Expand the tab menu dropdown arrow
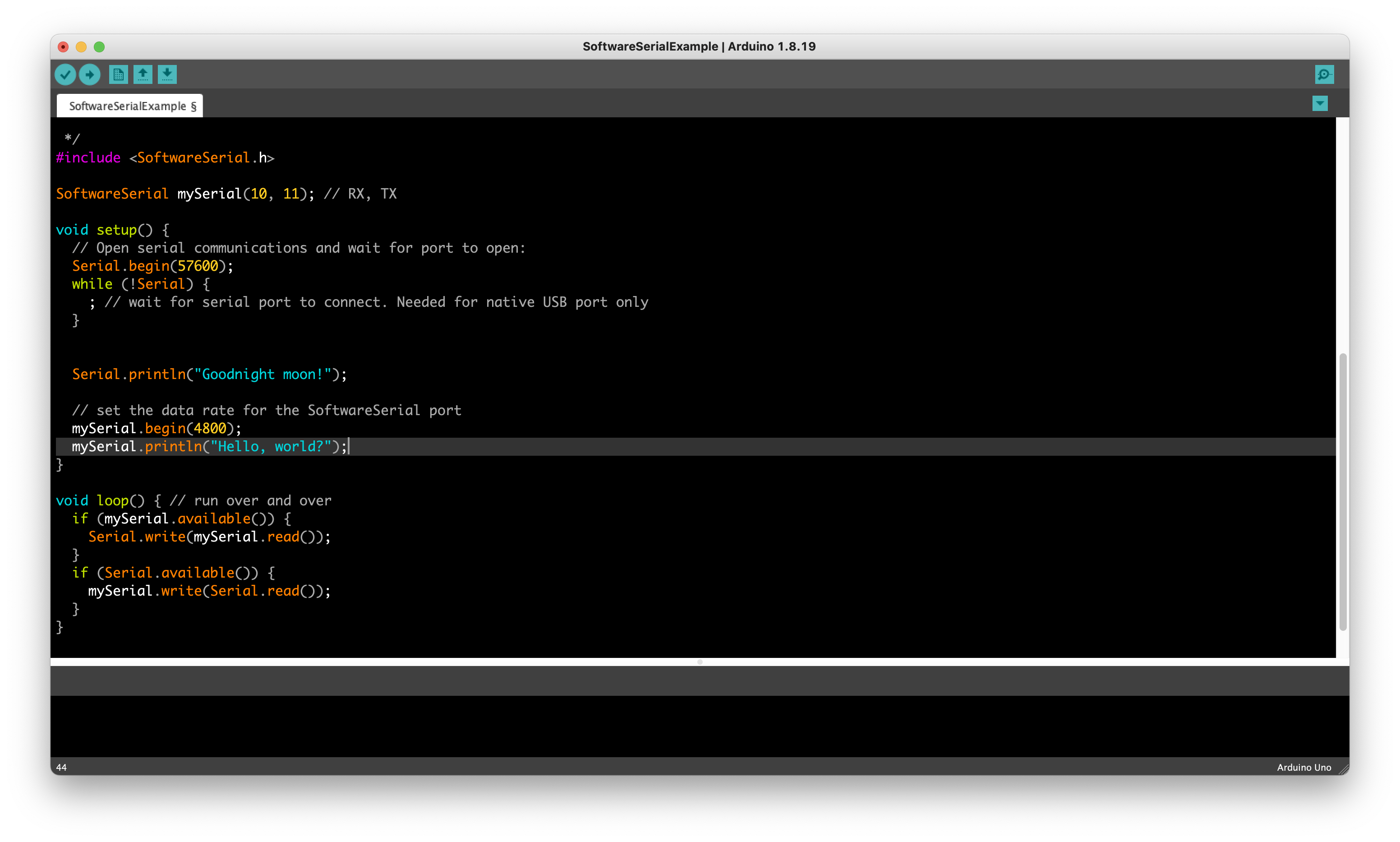 (x=1319, y=103)
